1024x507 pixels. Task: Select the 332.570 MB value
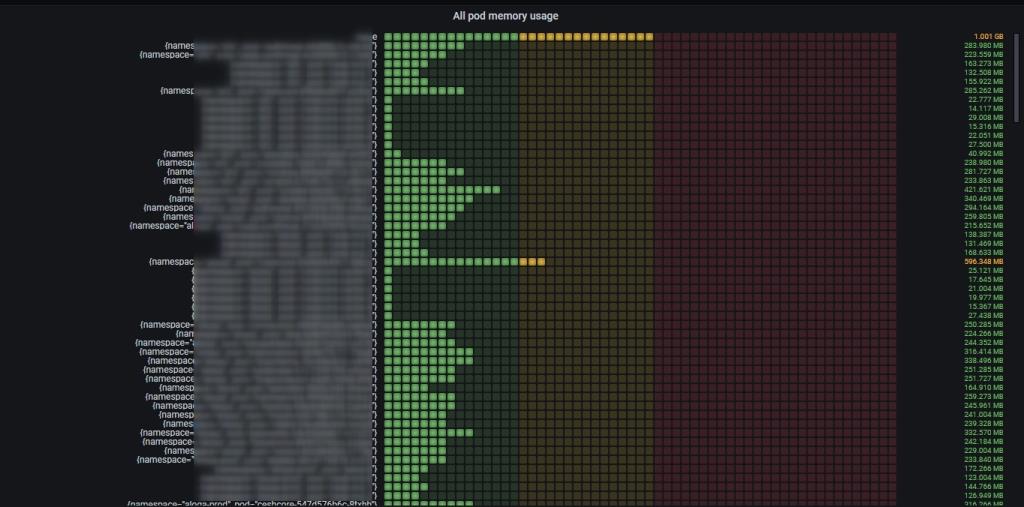pyautogui.click(x=984, y=432)
